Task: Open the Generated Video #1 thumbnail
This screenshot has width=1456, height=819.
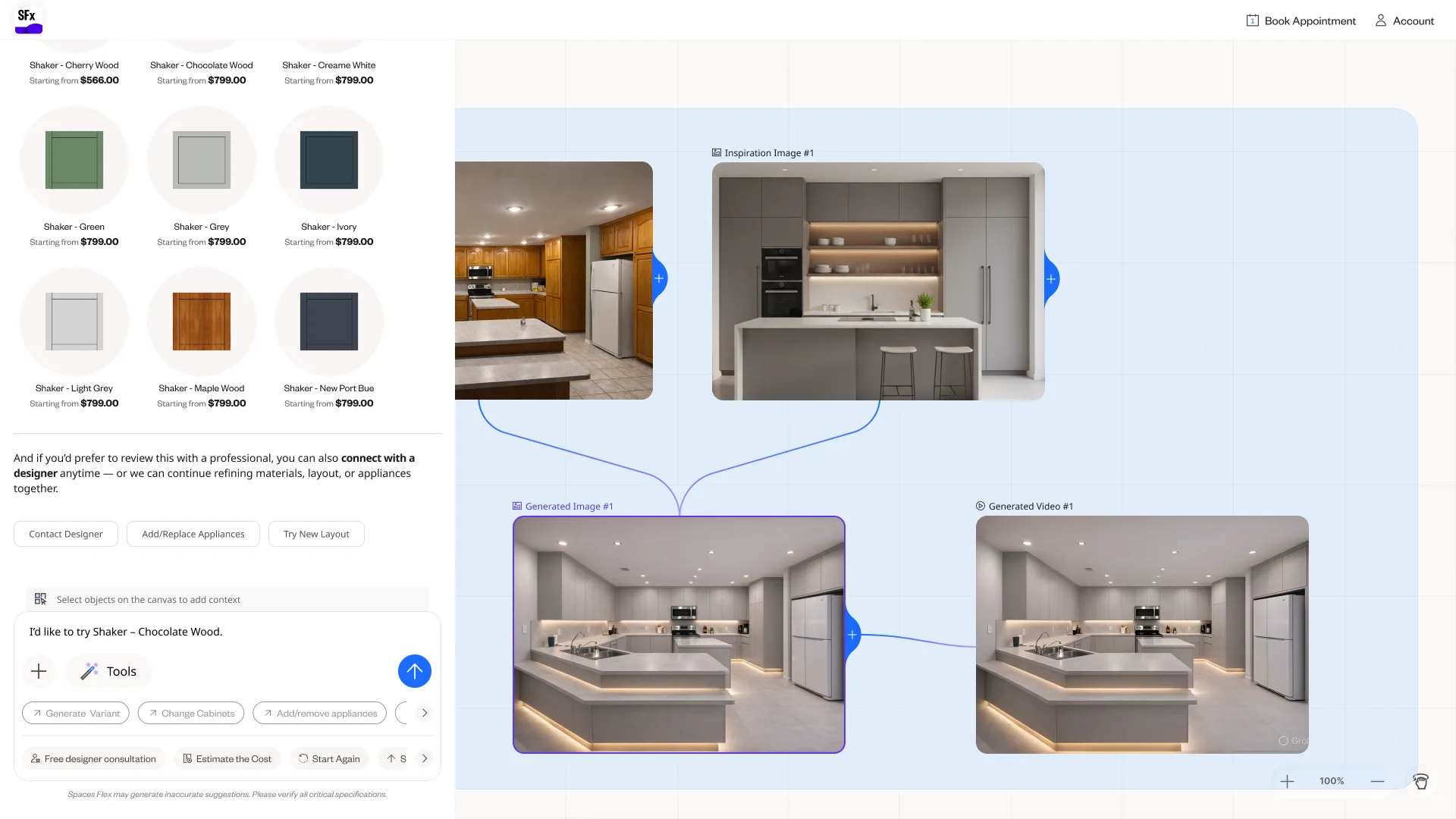Action: [x=1142, y=635]
